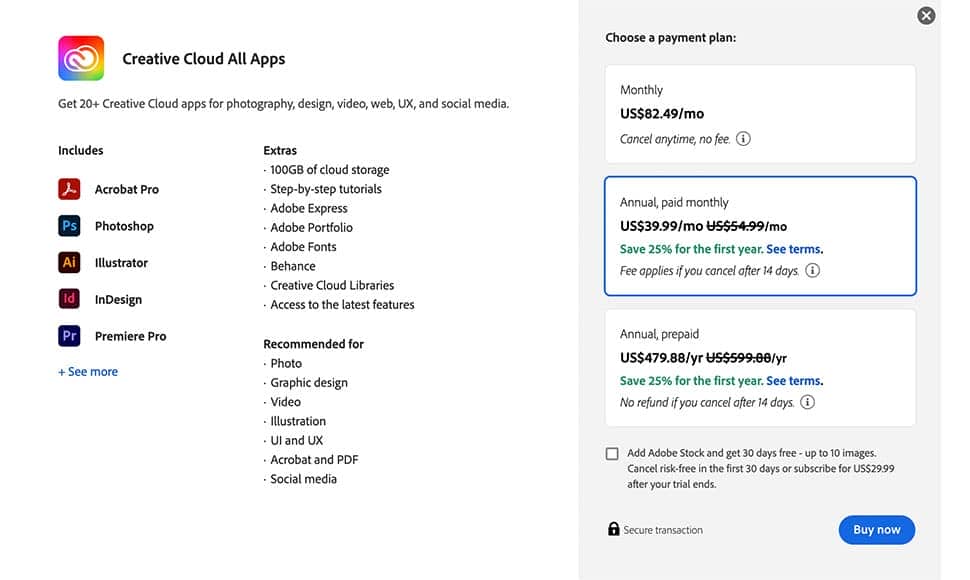Click the Premiere Pro app icon
The height and width of the screenshot is (580, 970).
tap(69, 336)
